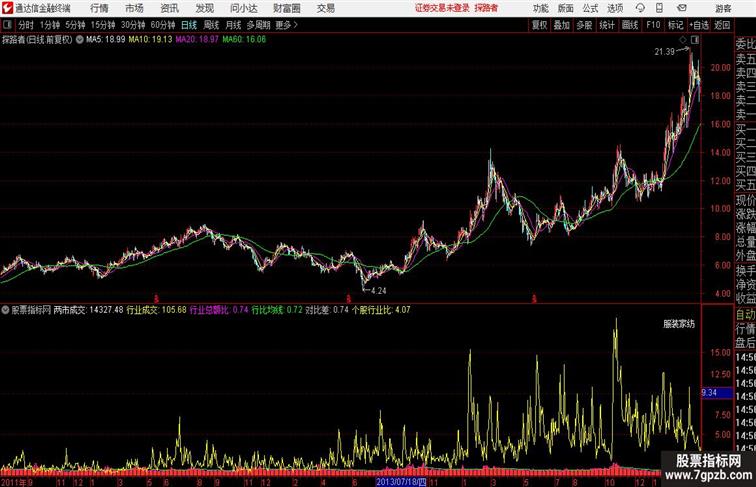The image size is (756, 487).
Task: Click the 复权 toolbar button
Action: pyautogui.click(x=539, y=25)
